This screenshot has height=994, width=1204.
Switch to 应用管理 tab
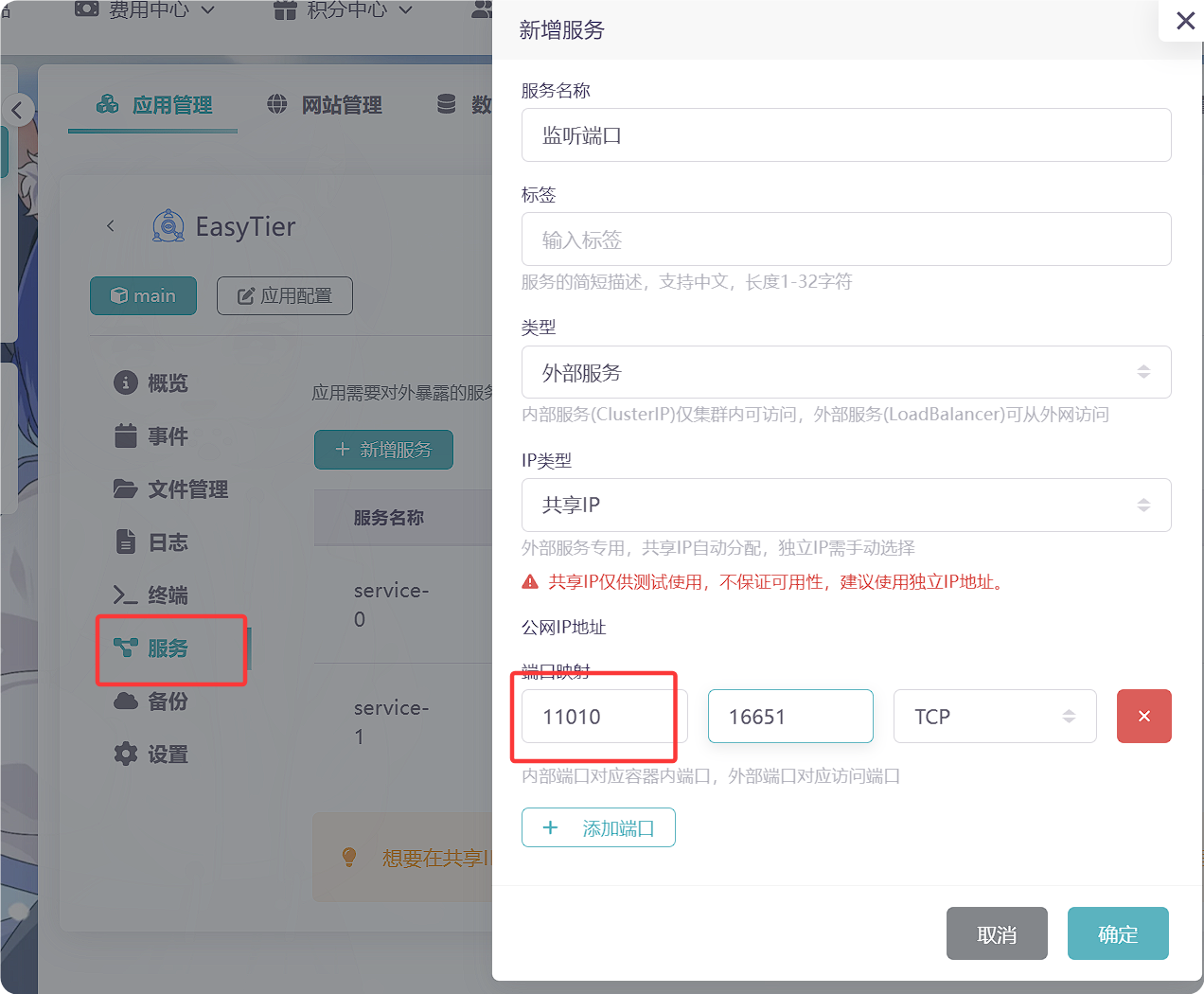coord(154,105)
